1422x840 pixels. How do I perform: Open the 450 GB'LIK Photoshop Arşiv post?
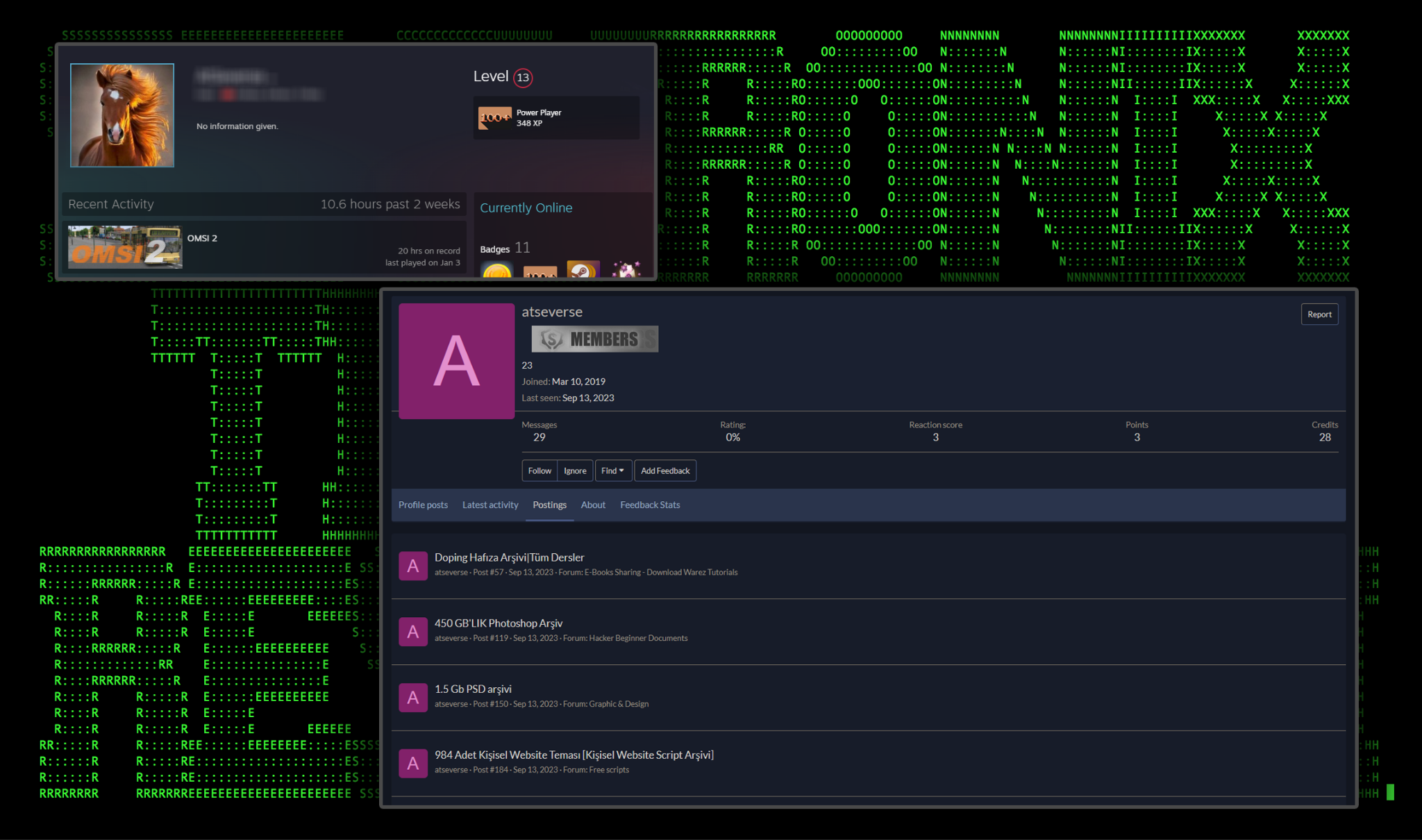(x=498, y=623)
